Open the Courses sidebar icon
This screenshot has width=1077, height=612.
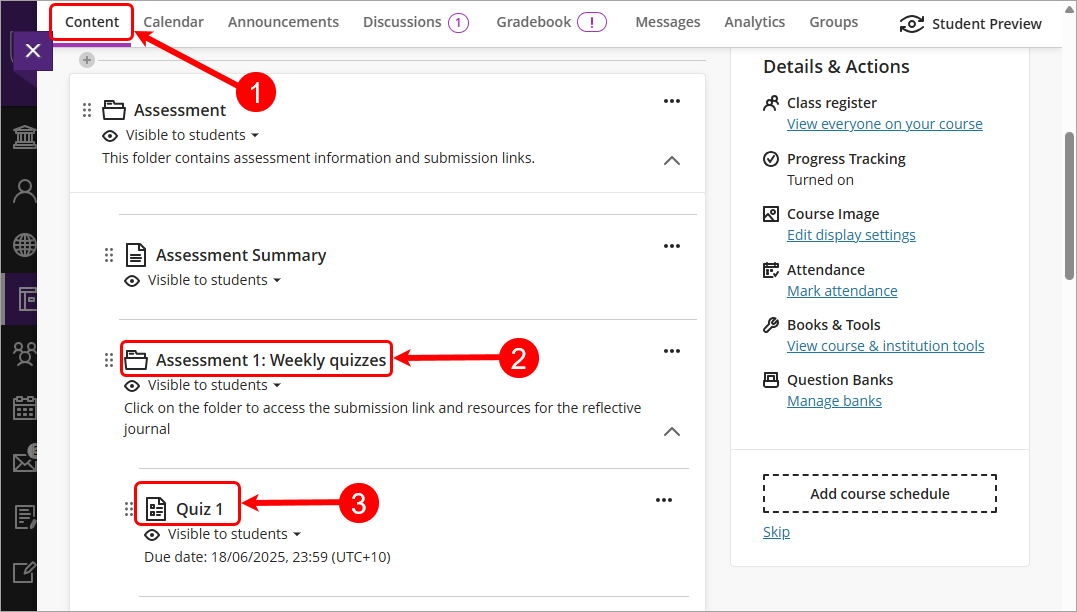coord(26,299)
